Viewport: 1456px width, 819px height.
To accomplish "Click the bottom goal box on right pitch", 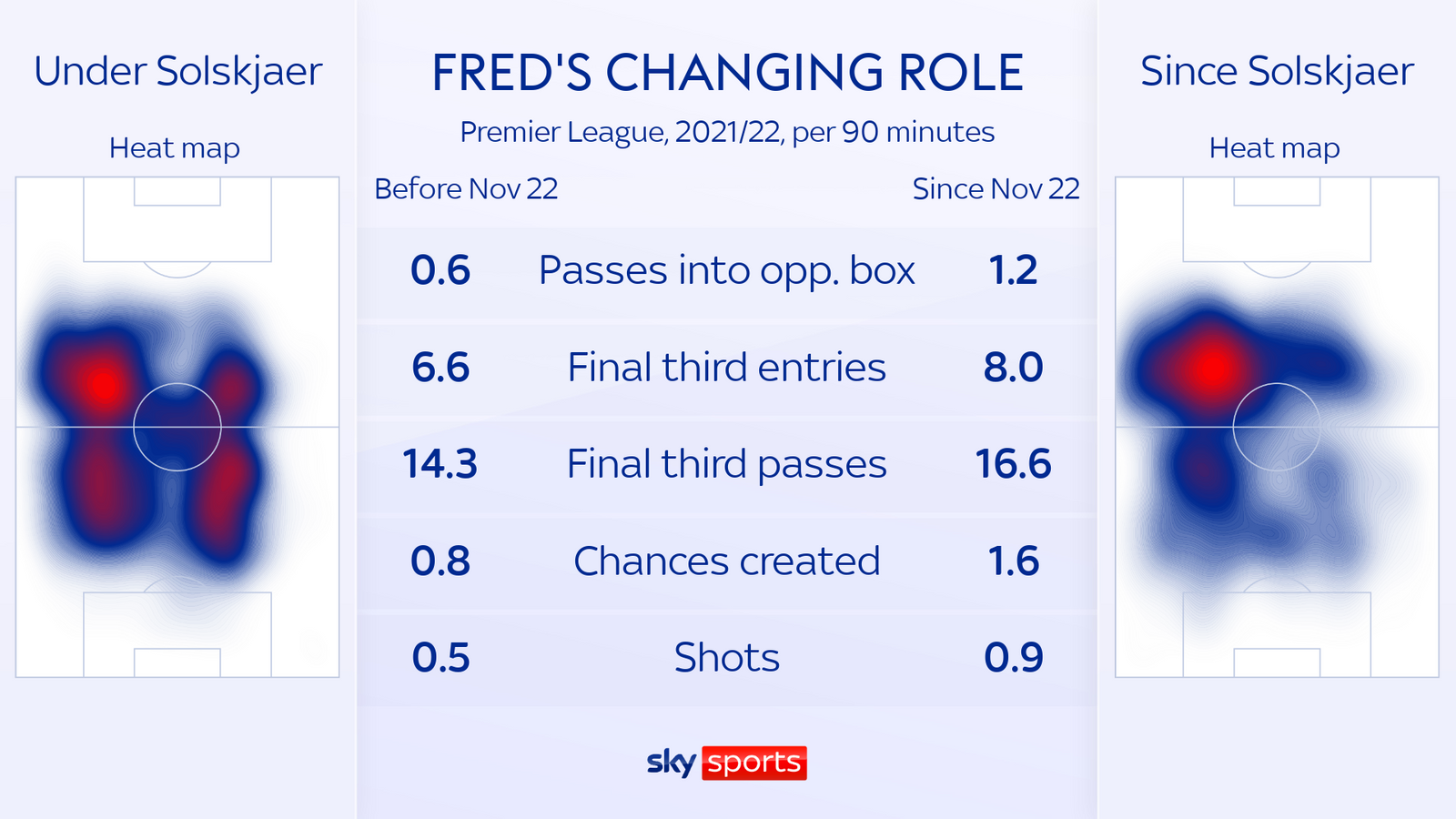I will click(x=1277, y=662).
